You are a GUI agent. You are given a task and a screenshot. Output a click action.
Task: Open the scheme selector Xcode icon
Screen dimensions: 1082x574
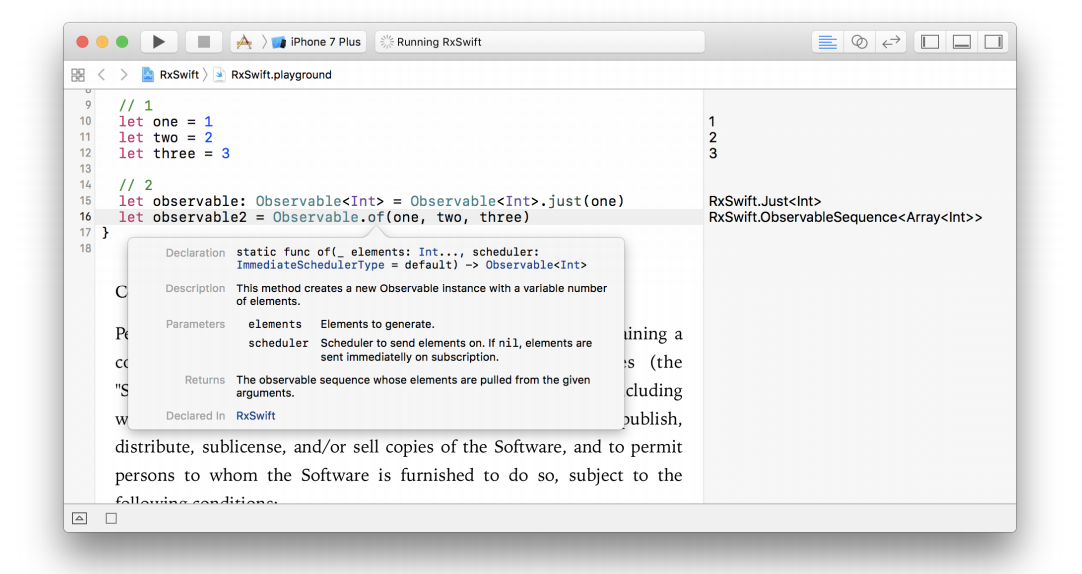point(244,42)
